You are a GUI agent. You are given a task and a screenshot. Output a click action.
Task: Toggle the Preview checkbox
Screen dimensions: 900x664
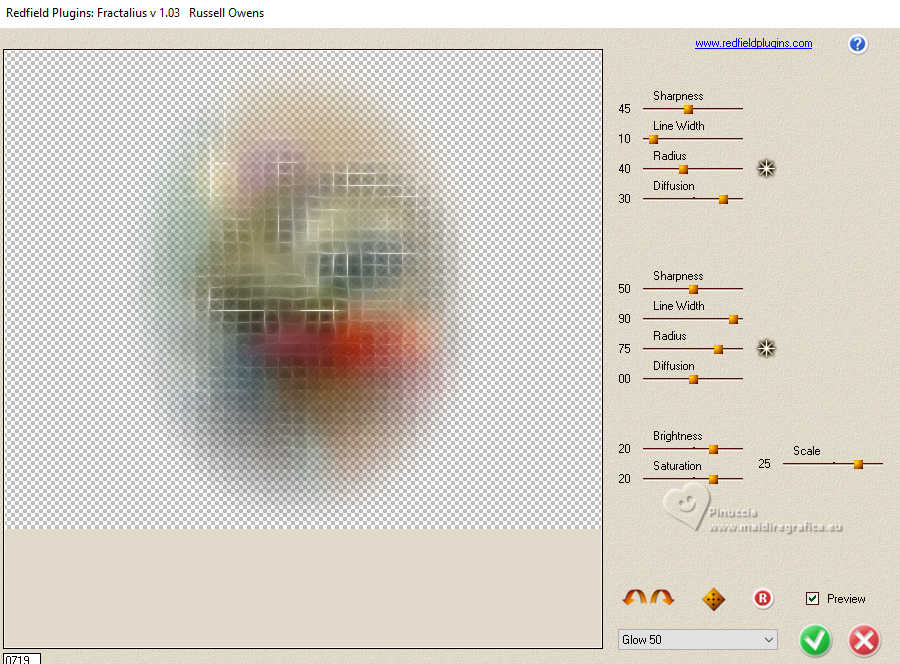(x=812, y=599)
